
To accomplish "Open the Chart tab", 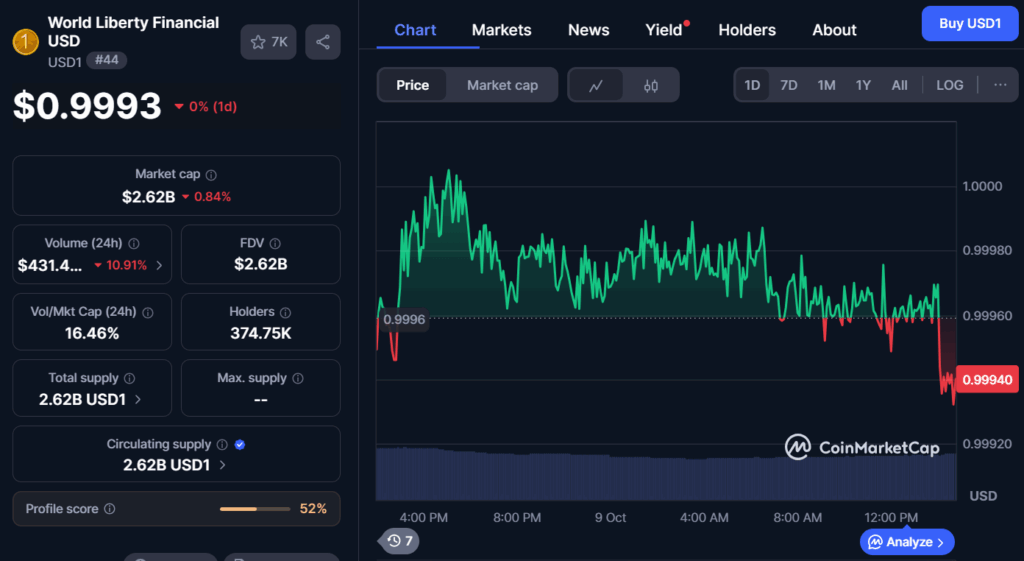I will pyautogui.click(x=415, y=30).
